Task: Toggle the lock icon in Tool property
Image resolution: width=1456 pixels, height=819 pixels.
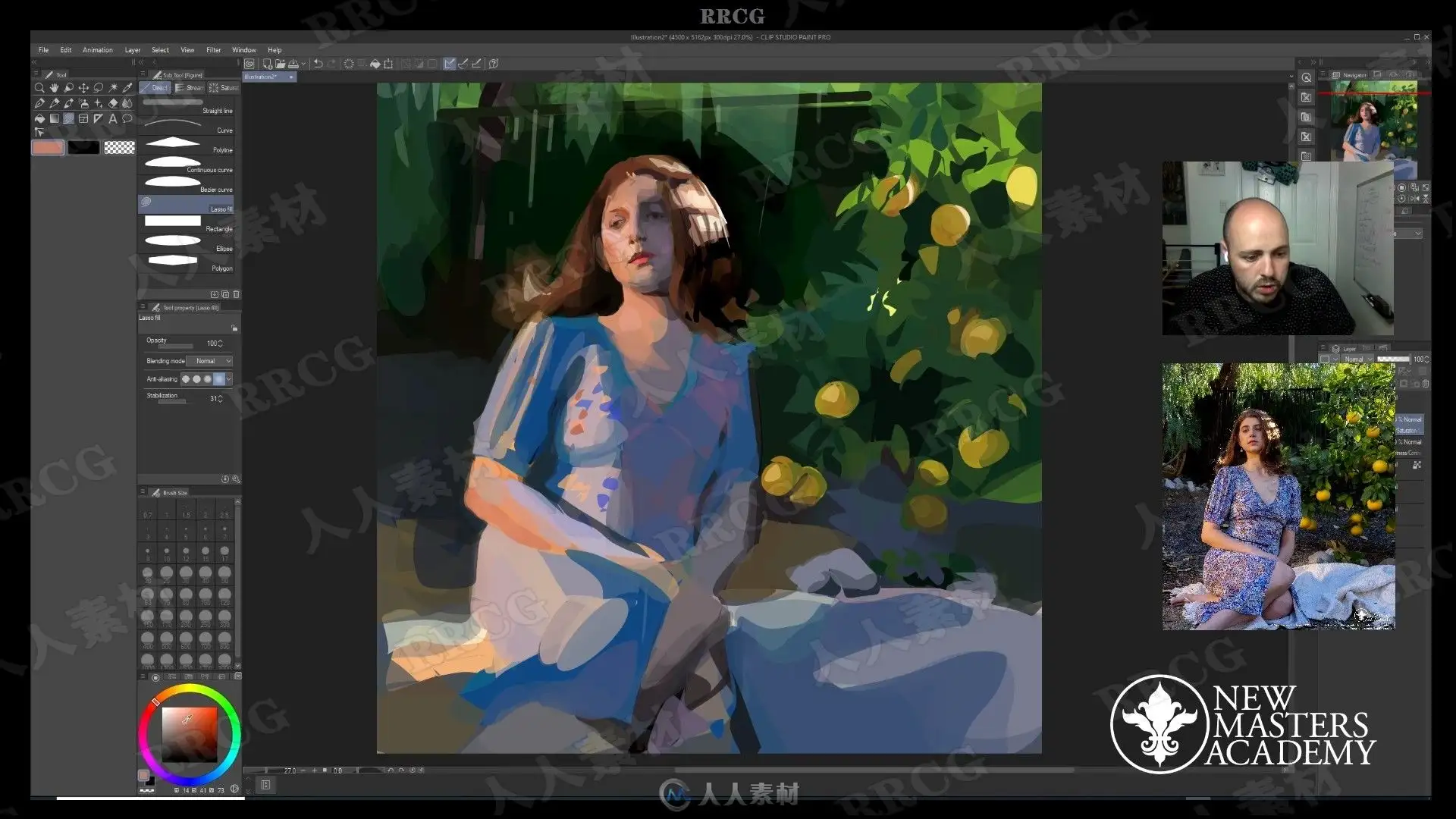Action: click(x=234, y=328)
